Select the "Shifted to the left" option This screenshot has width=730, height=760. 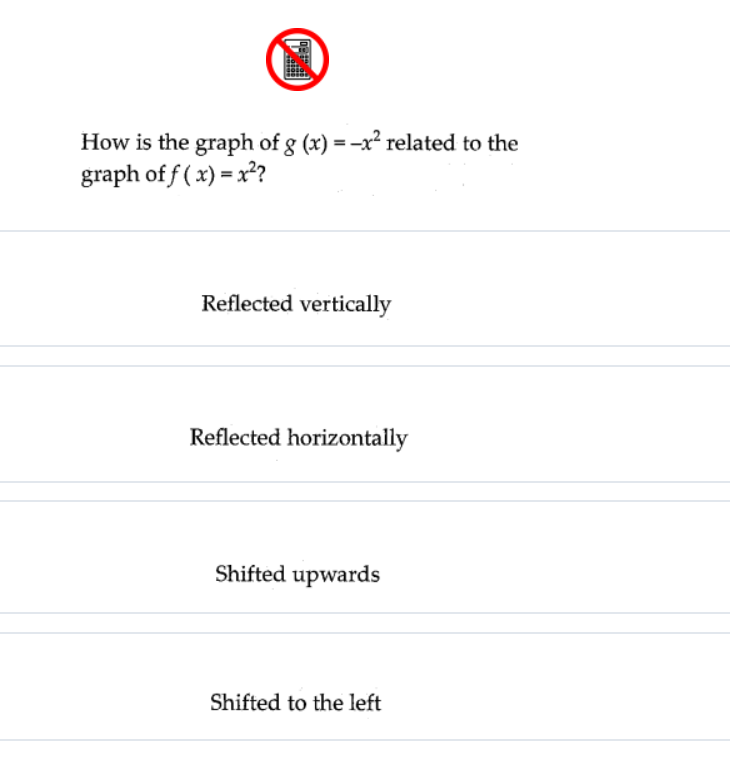click(x=365, y=686)
